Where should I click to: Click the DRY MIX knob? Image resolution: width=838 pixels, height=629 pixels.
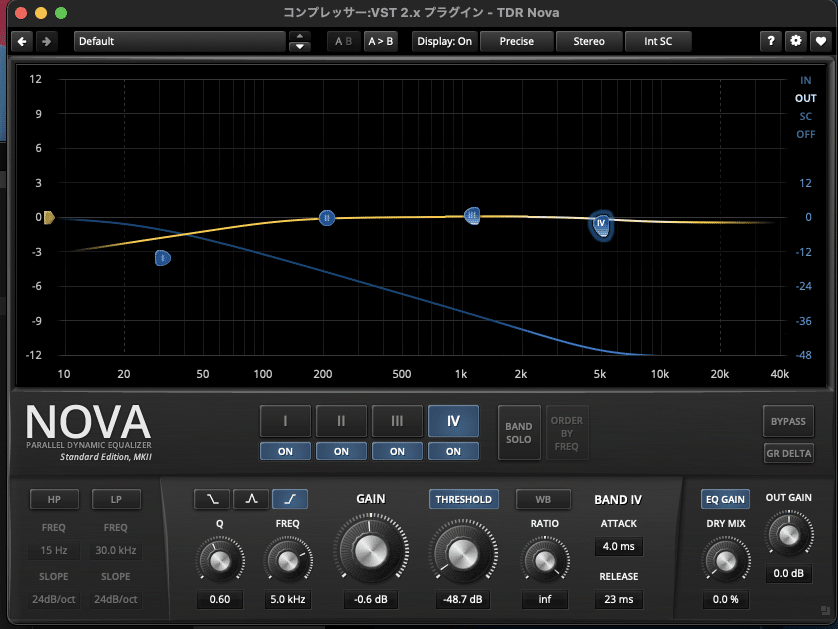point(726,561)
